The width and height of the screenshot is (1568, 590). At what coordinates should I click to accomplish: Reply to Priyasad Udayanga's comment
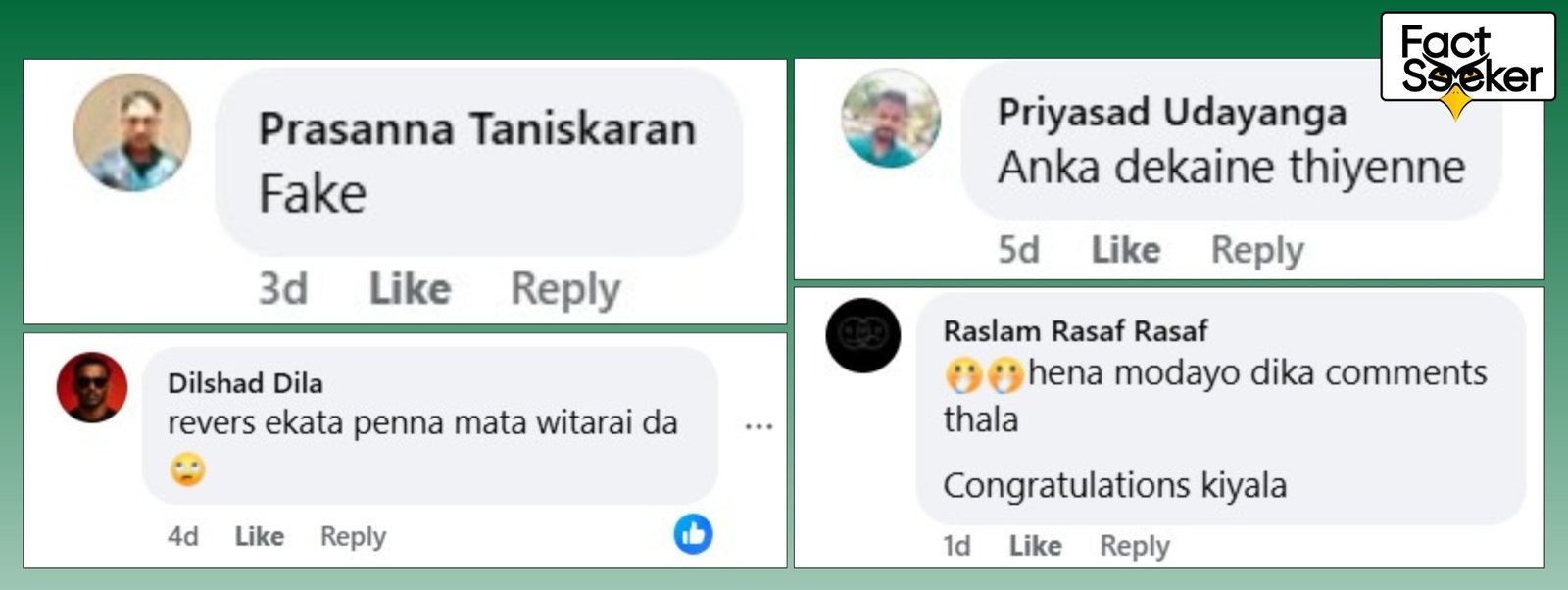[x=1257, y=251]
